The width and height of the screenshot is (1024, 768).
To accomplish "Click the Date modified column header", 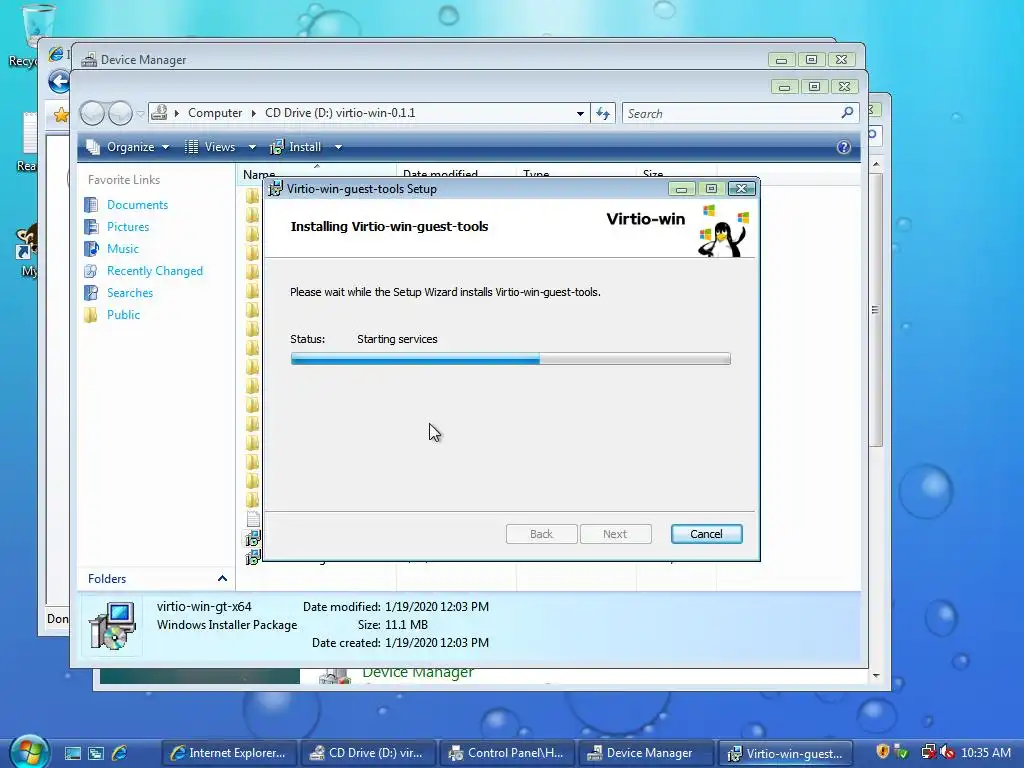I will tap(440, 174).
